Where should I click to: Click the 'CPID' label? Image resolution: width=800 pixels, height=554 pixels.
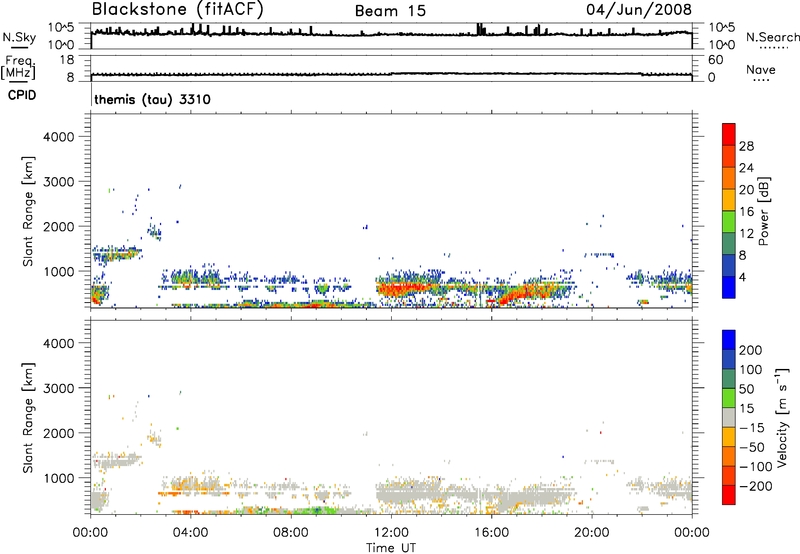click(22, 95)
